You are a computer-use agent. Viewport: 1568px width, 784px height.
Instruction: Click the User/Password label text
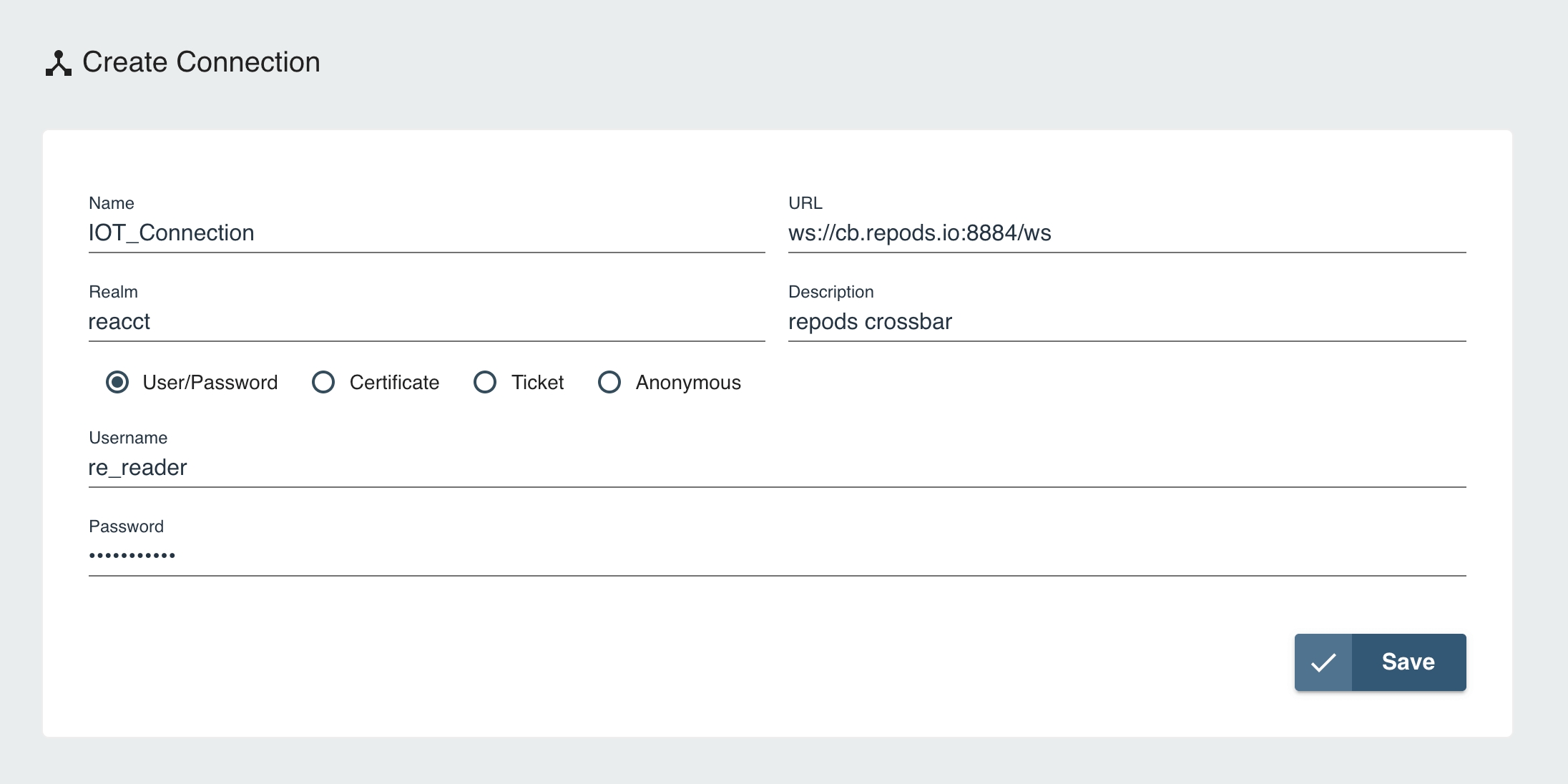coord(210,383)
